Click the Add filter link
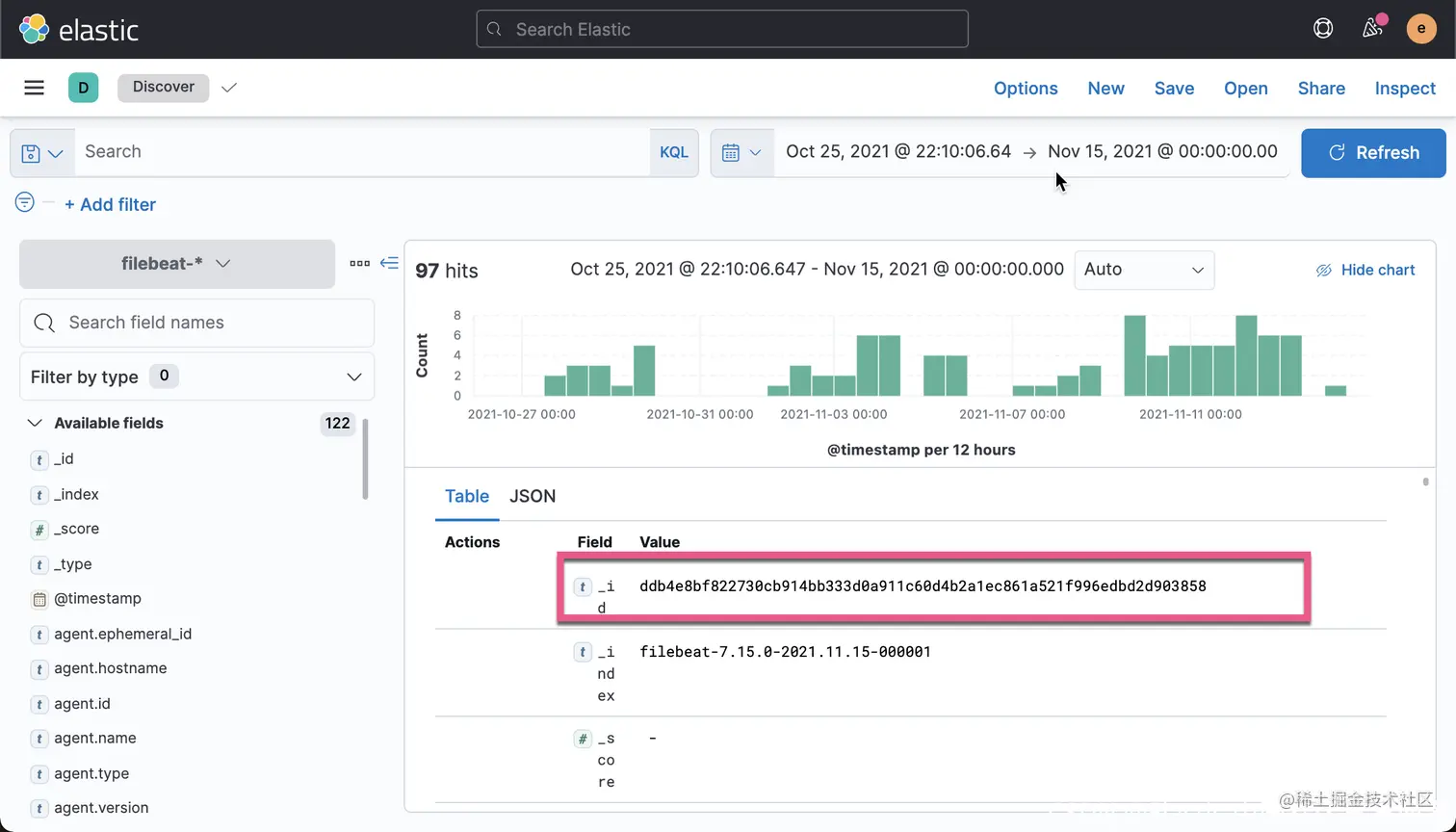 110,204
